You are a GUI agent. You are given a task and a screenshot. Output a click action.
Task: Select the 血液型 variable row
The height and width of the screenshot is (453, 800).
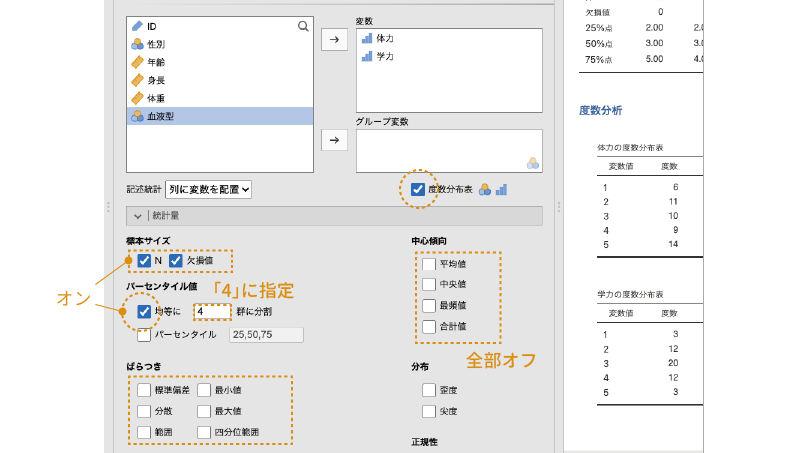[160, 116]
